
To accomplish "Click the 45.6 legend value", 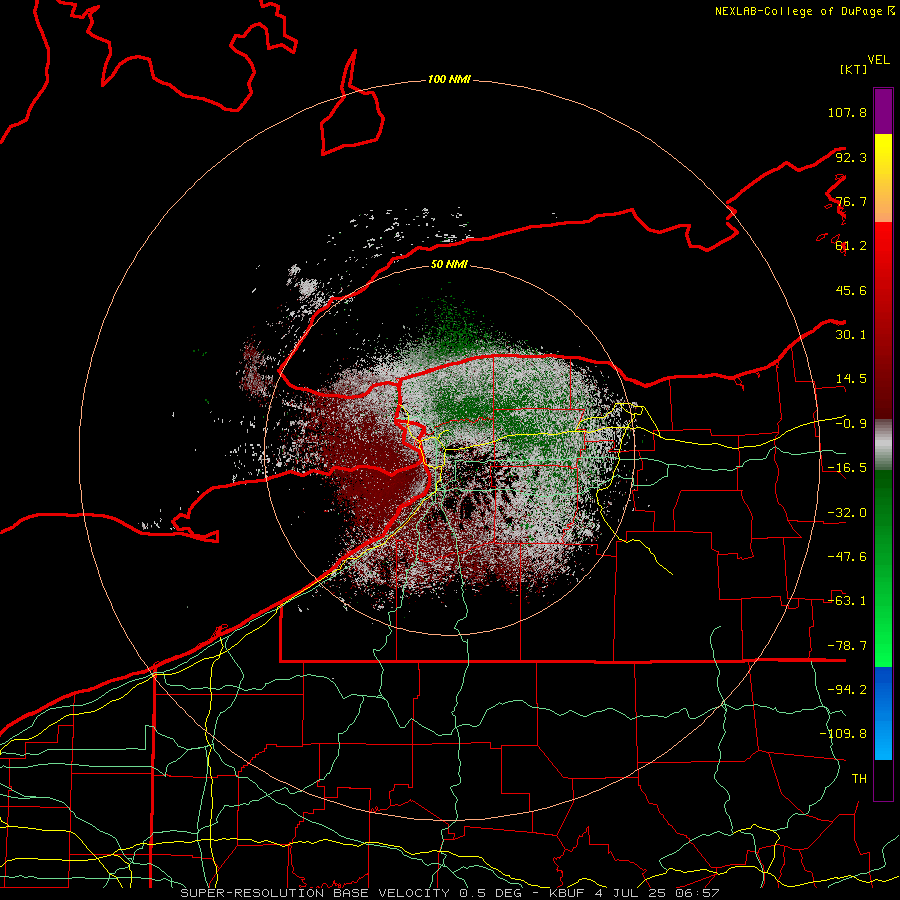I will pos(851,290).
